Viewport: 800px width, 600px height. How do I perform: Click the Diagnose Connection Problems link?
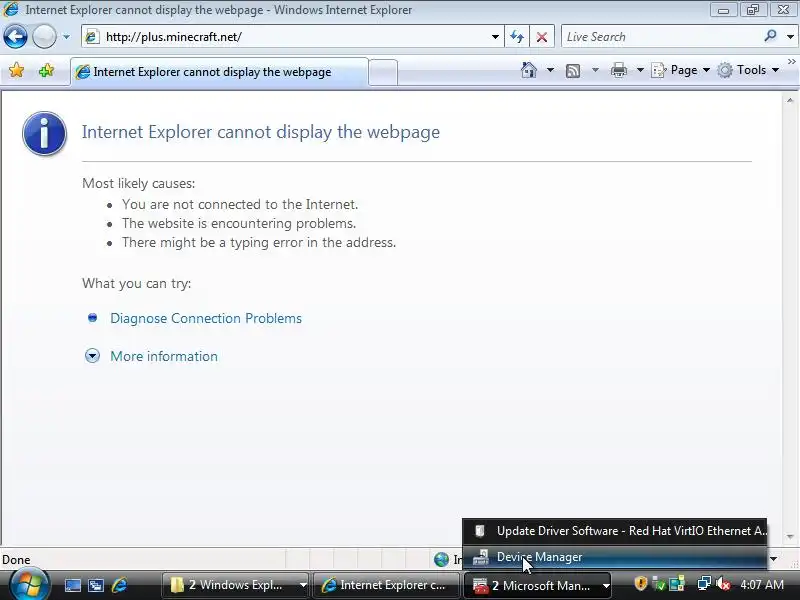coord(206,318)
